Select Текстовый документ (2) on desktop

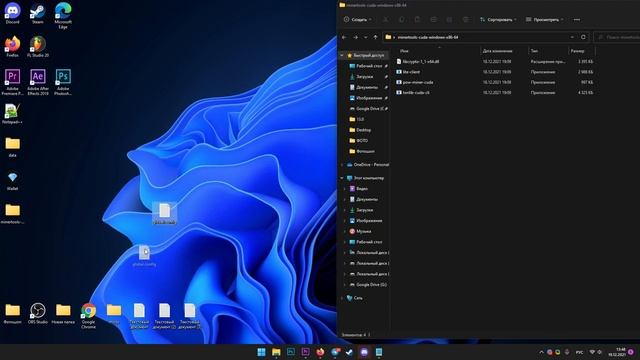click(x=164, y=316)
